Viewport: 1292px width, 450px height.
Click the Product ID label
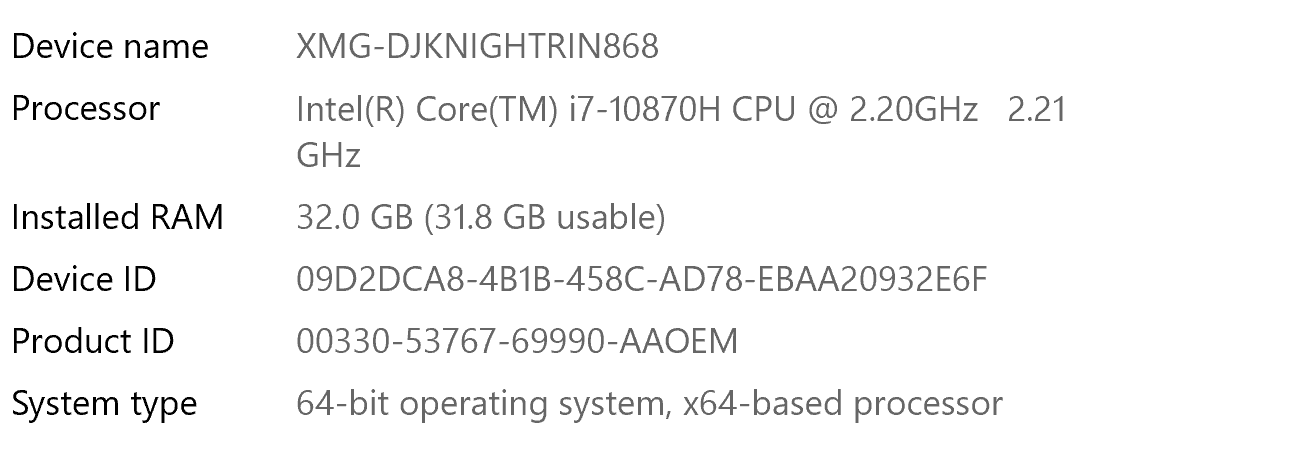coord(93,342)
